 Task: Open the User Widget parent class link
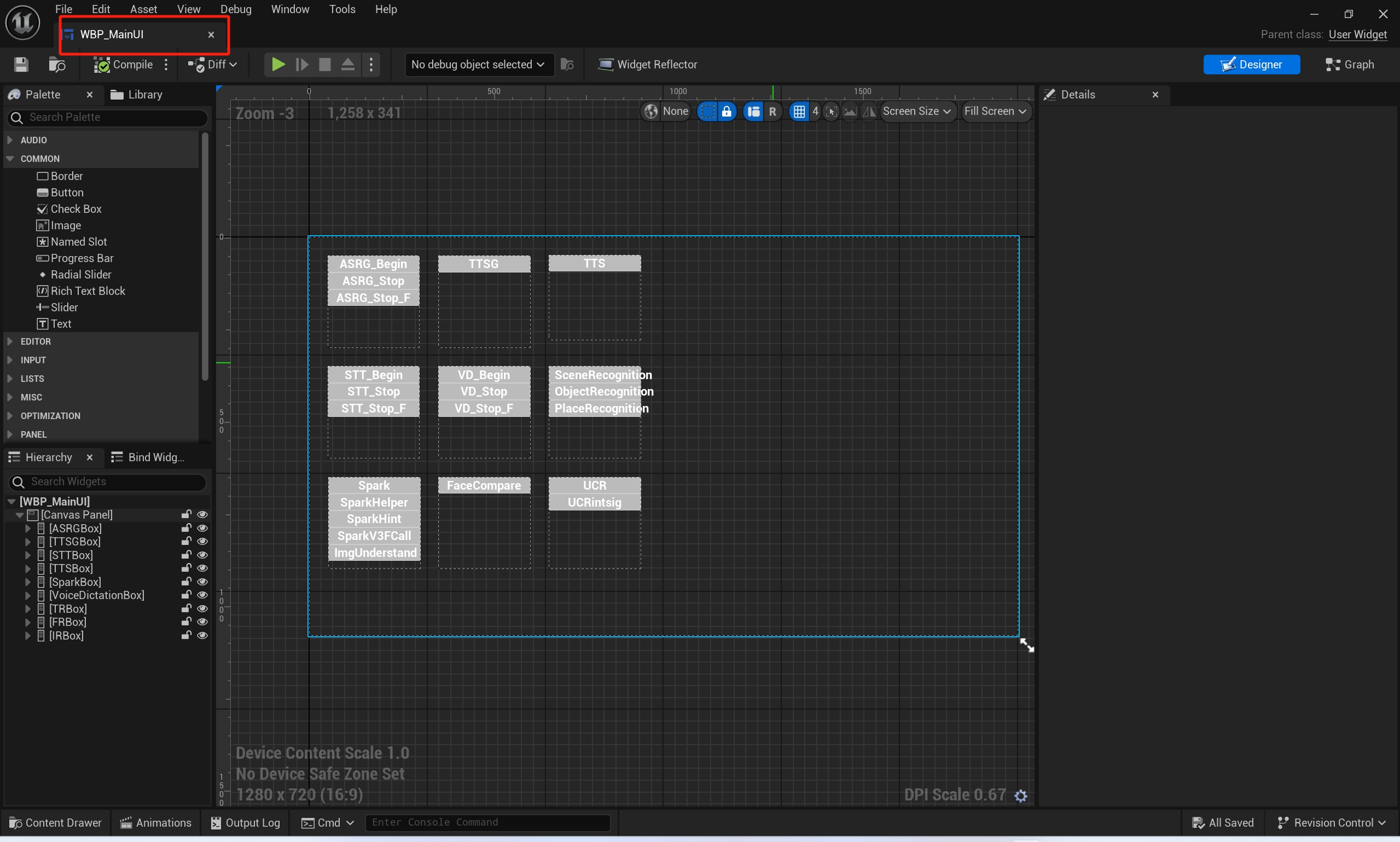point(1357,34)
